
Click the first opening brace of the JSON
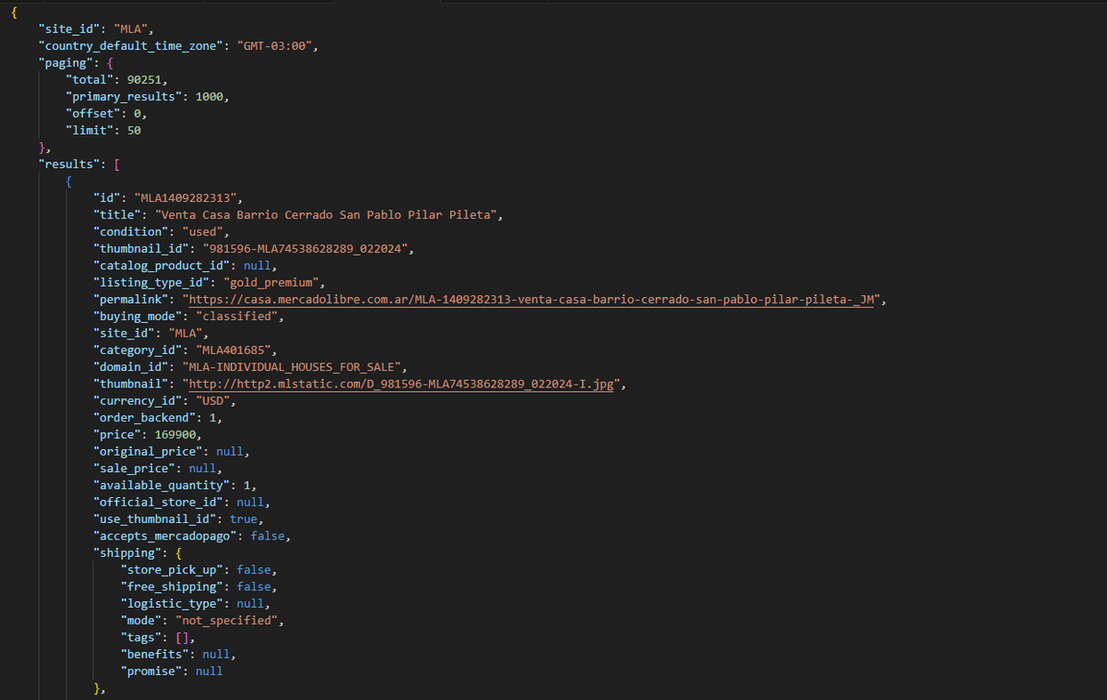[14, 12]
